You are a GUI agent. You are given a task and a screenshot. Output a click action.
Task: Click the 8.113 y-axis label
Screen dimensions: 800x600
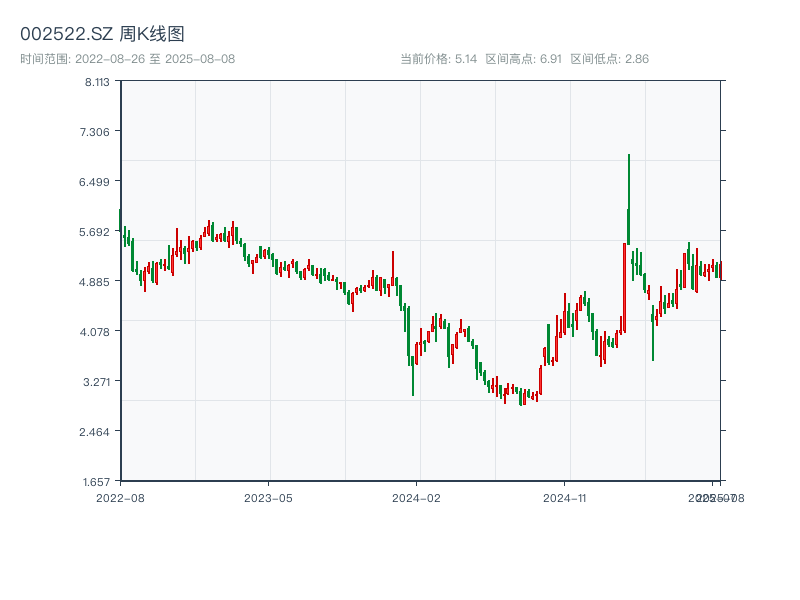tap(97, 82)
